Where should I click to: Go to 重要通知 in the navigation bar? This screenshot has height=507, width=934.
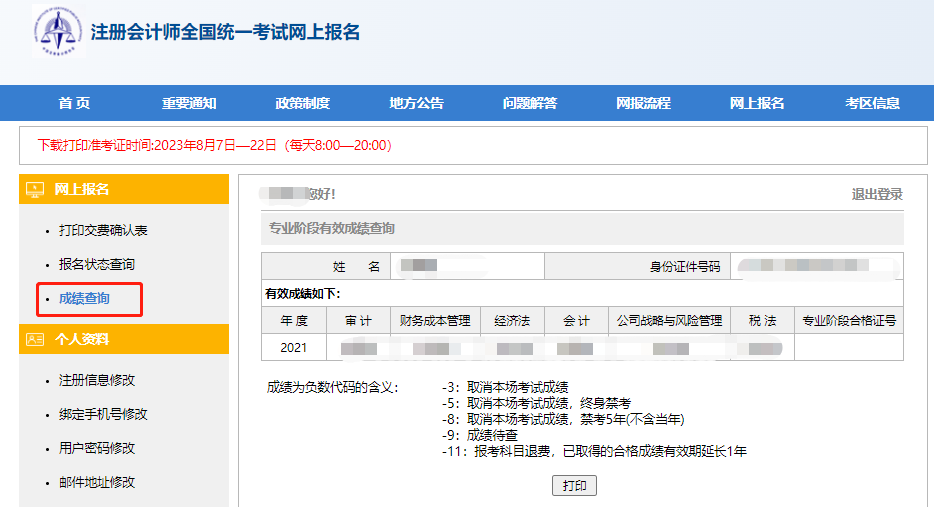coord(189,103)
